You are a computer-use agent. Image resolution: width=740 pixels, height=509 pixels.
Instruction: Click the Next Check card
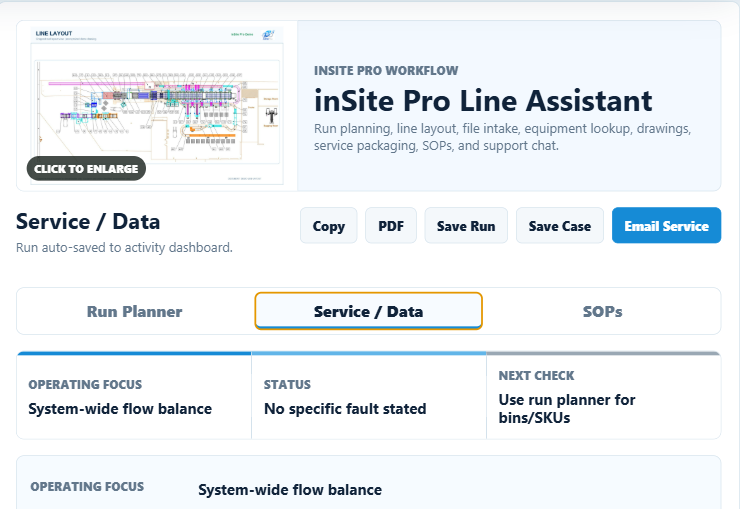604,396
